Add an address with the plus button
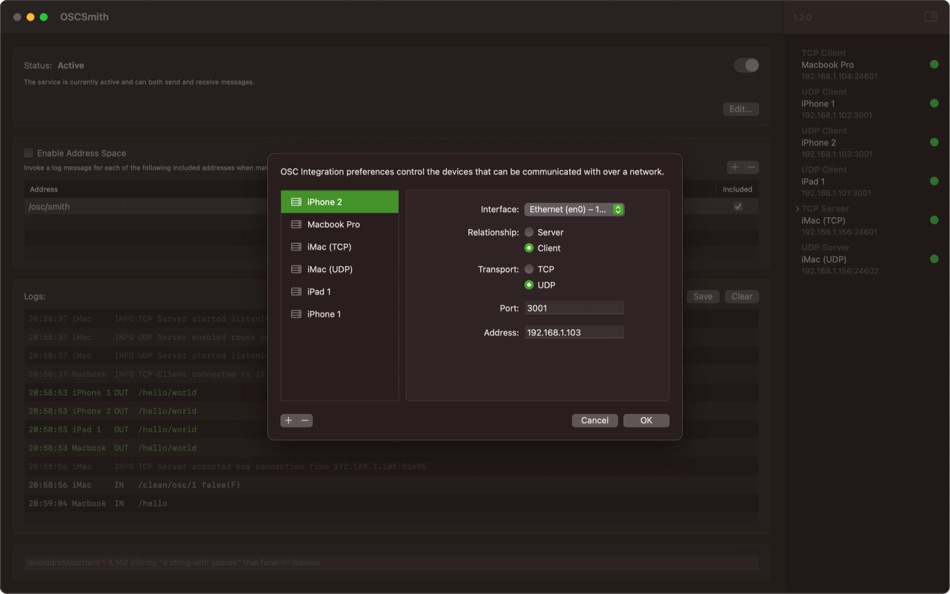Screen dimensions: 950x594 (x=734, y=167)
